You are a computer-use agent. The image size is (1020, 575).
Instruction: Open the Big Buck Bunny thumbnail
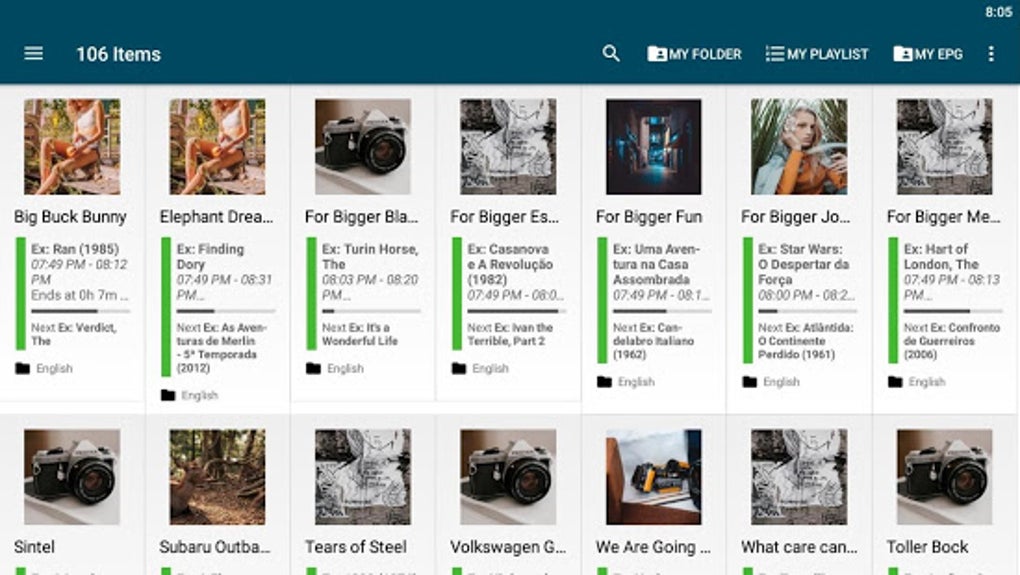[x=72, y=146]
